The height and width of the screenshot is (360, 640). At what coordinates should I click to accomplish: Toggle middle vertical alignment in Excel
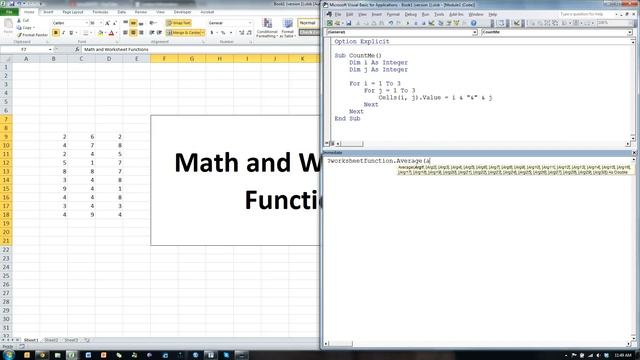(133, 23)
